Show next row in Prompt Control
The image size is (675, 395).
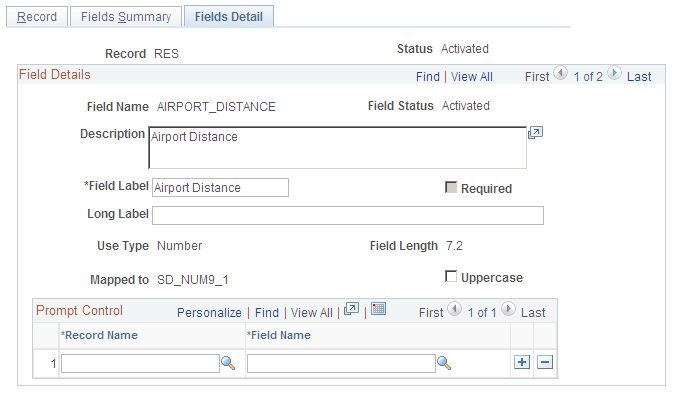pos(508,309)
